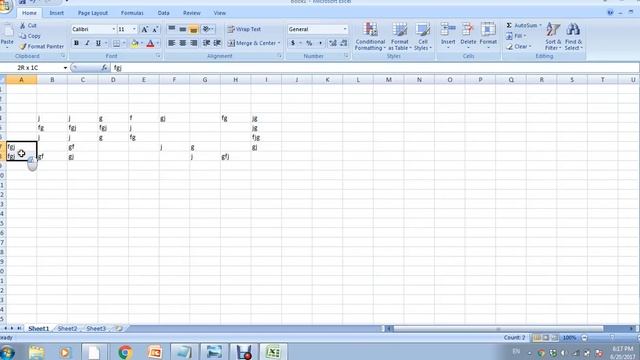The height and width of the screenshot is (360, 640).
Task: Apply Percent style
Action: click(x=309, y=43)
